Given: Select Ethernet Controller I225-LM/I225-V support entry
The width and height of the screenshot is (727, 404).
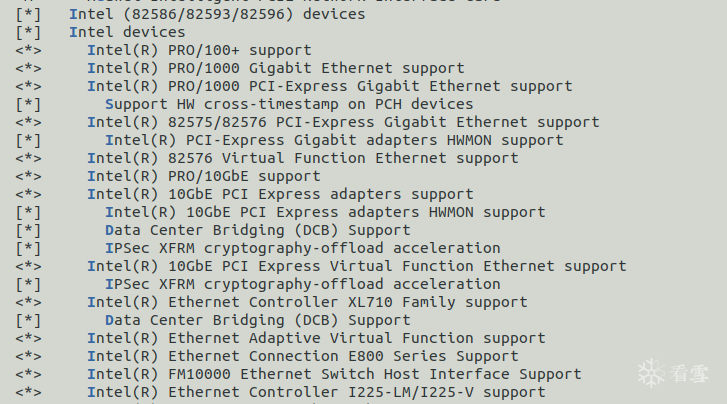Looking at the screenshot, I should (x=316, y=392).
